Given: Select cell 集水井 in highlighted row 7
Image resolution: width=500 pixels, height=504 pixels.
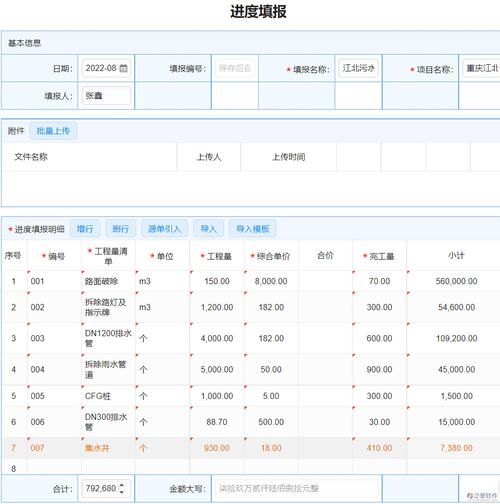Looking at the screenshot, I should click(x=108, y=448).
